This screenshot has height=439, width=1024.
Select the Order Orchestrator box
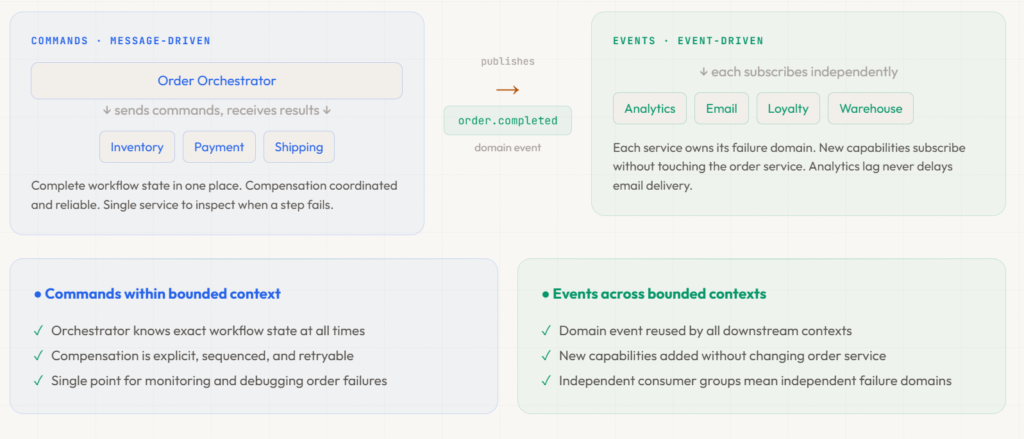[216, 81]
